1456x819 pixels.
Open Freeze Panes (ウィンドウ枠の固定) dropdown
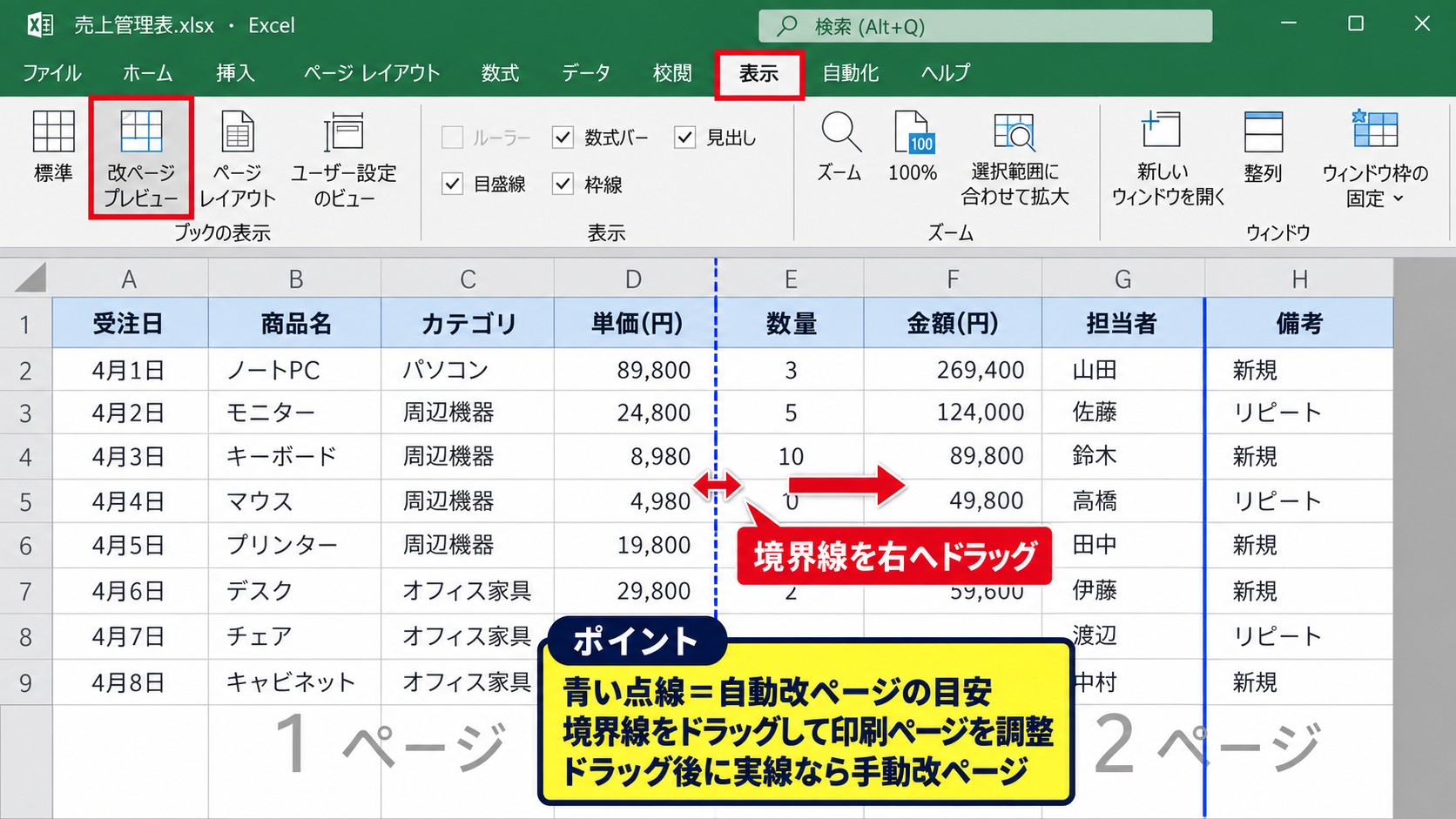click(x=1375, y=159)
